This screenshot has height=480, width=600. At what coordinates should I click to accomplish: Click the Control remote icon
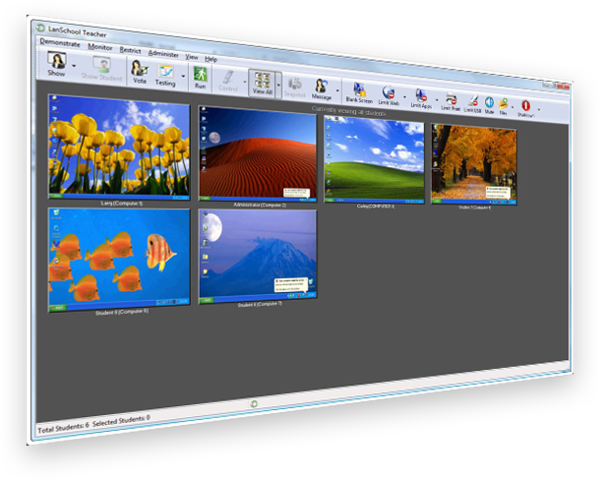228,77
